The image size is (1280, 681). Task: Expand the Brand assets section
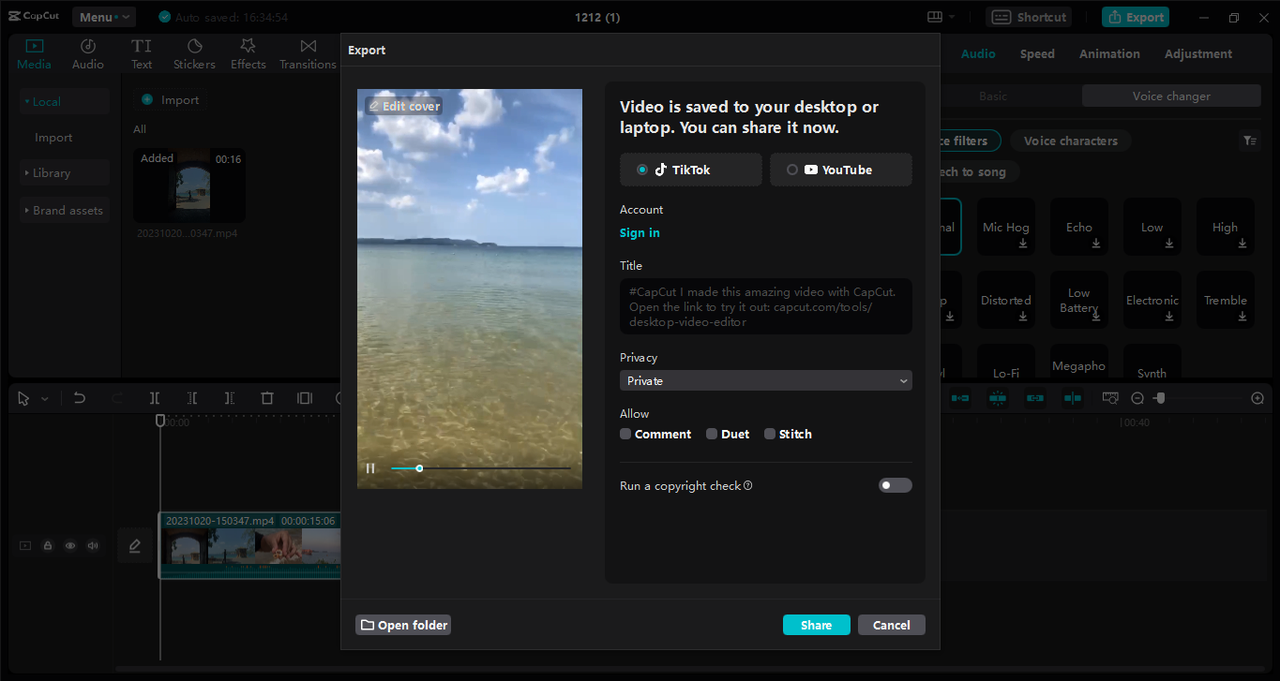64,210
